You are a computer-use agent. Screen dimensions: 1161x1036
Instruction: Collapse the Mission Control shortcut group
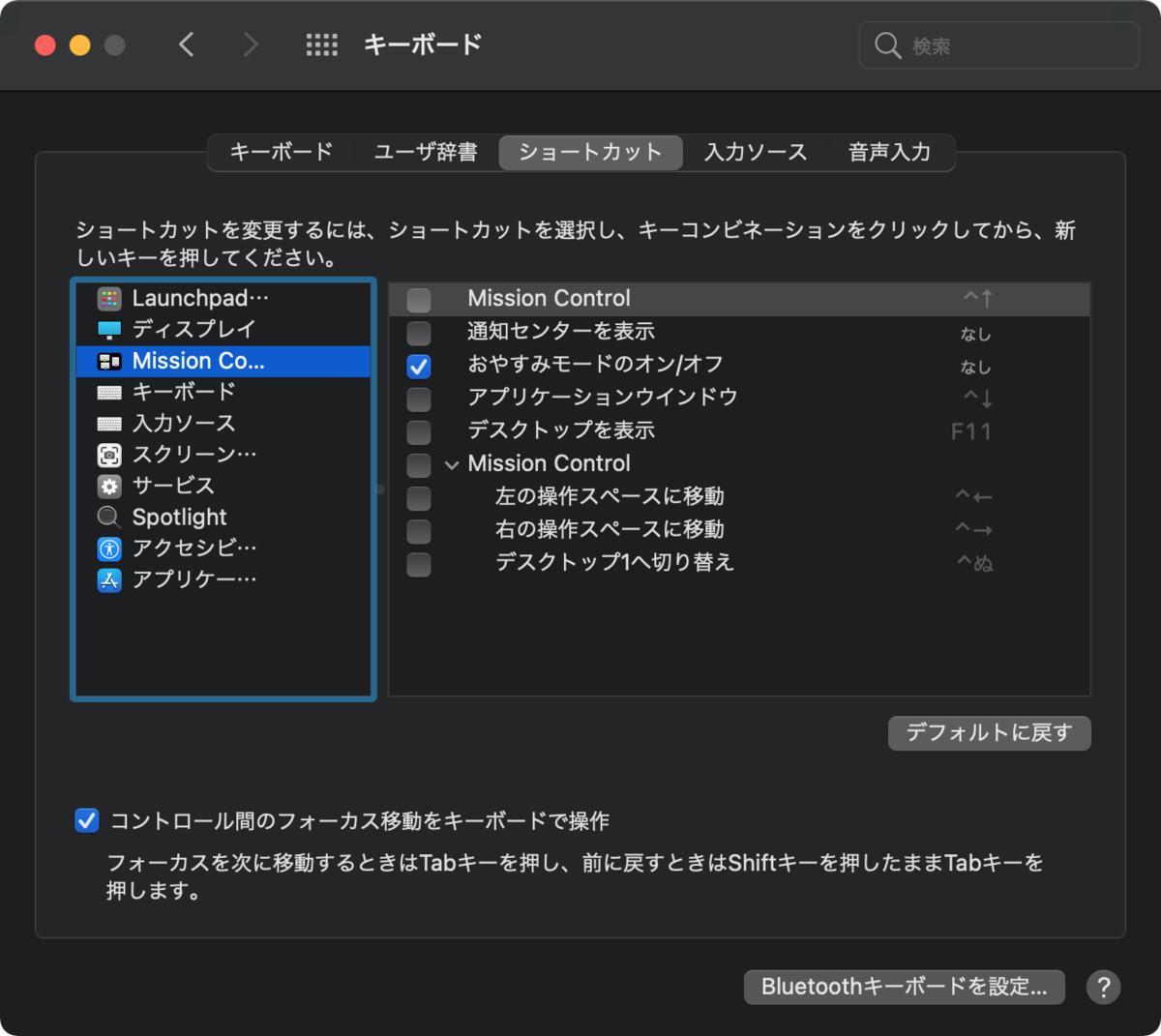tap(452, 464)
